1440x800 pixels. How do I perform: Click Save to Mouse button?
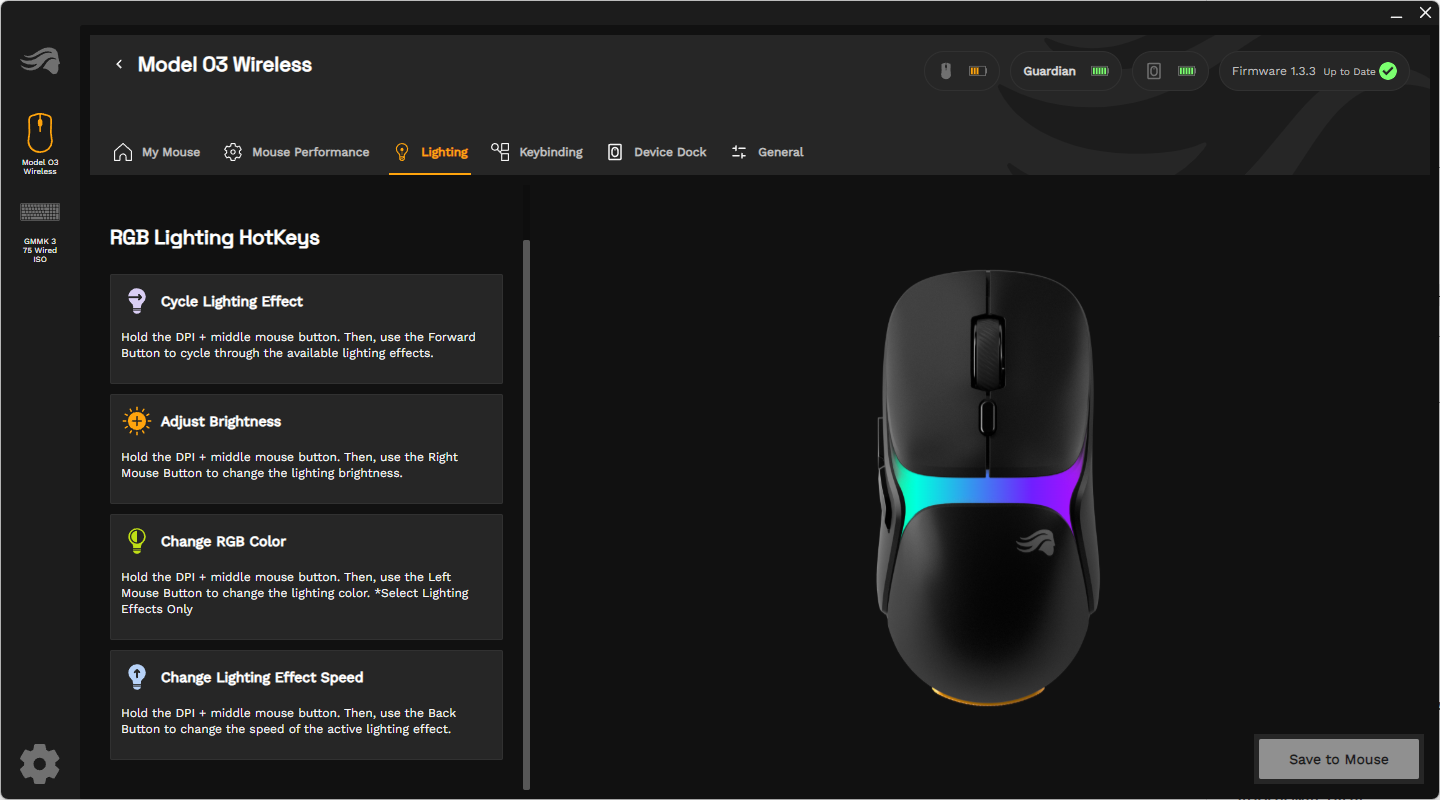pos(1339,759)
